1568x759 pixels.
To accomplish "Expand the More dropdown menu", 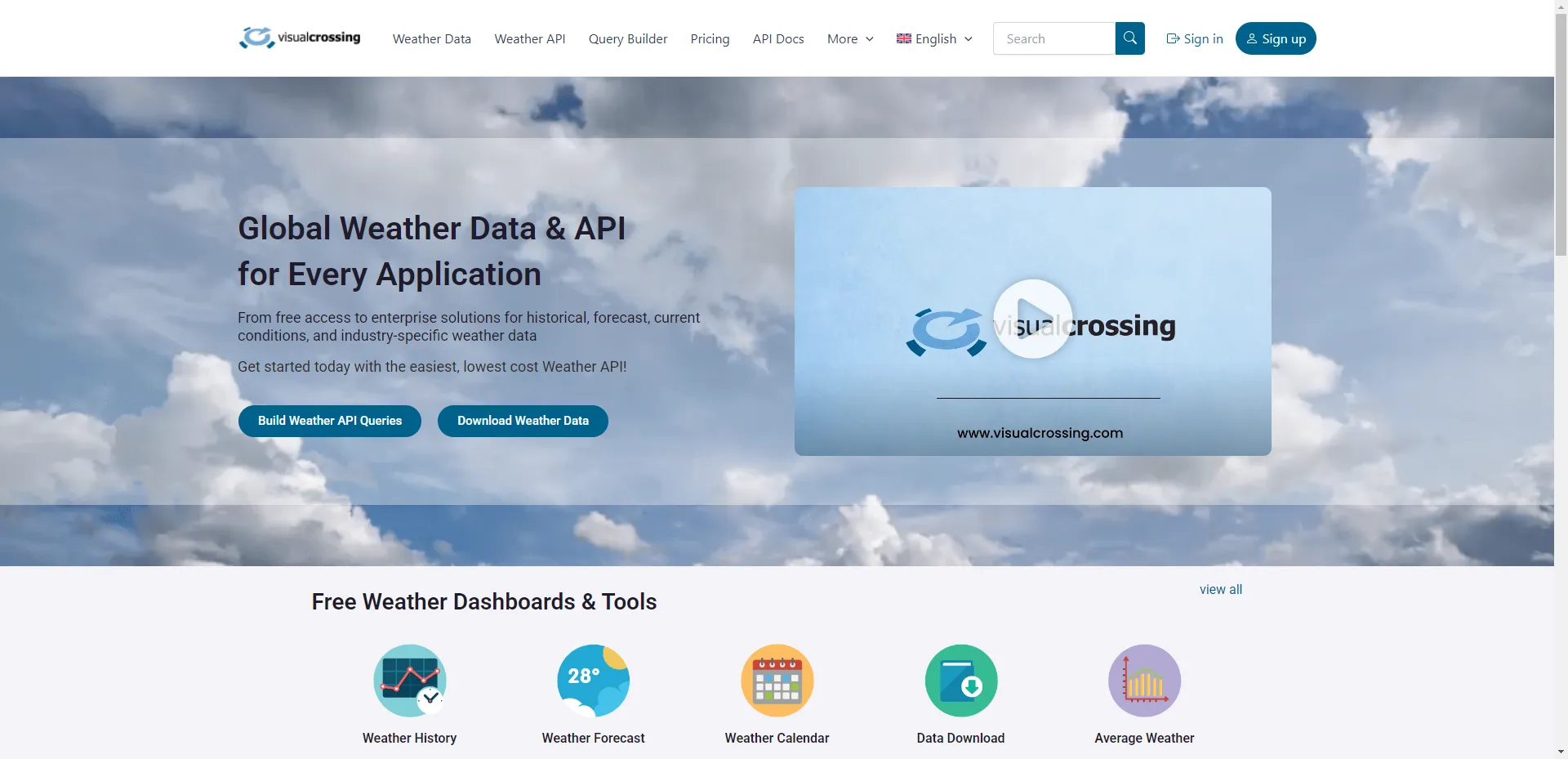I will [850, 38].
